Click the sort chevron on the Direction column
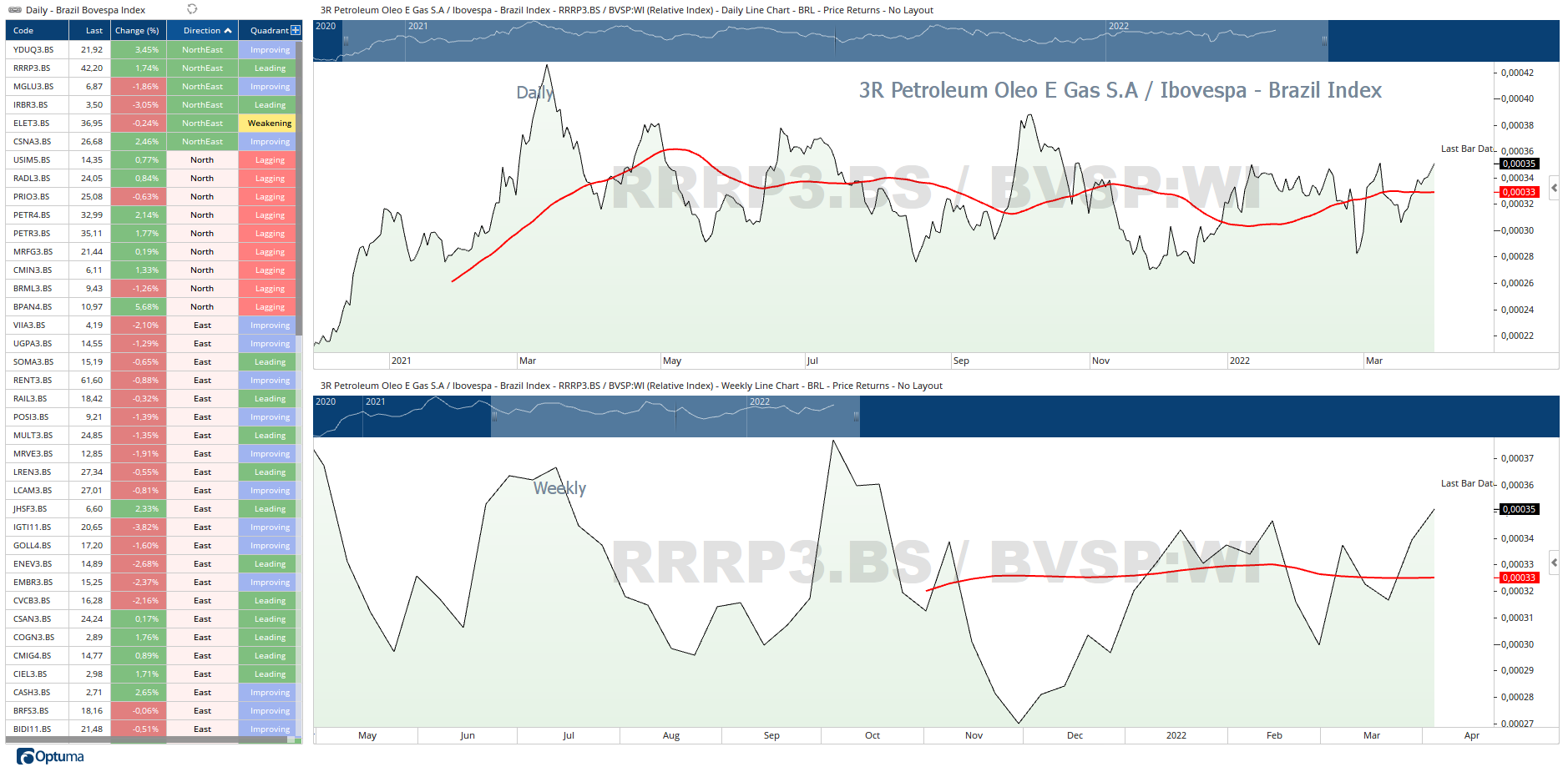1568x767 pixels. point(225,30)
